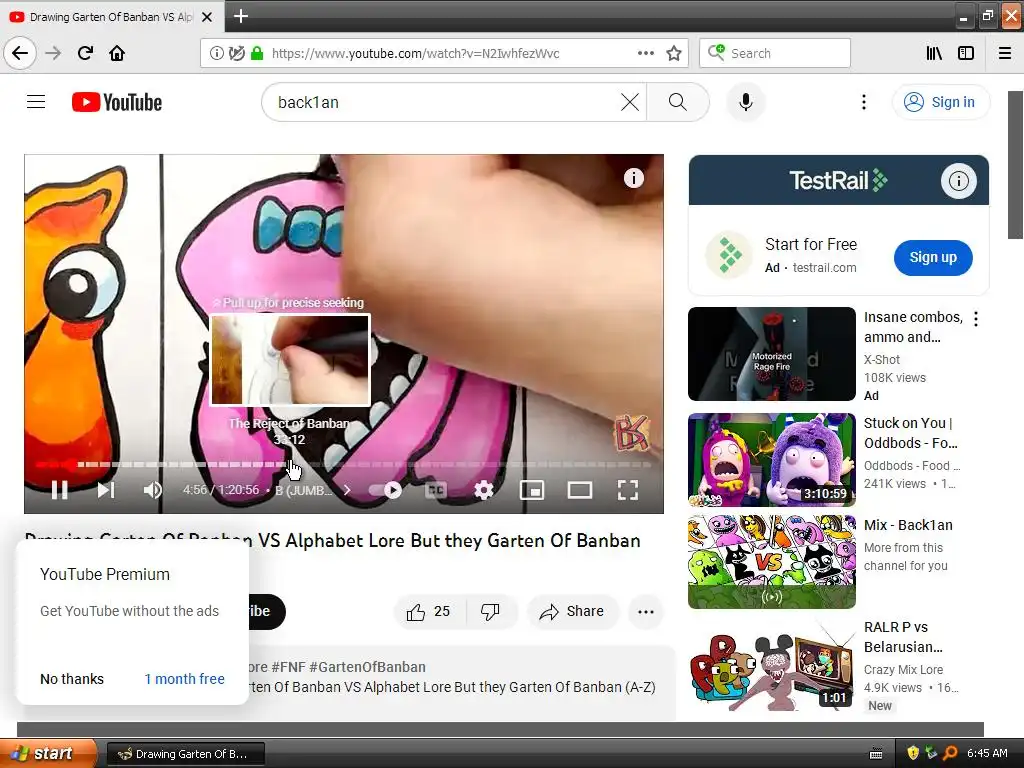Open Mix - Back1an playlist thumbnail
Screen dimensions: 1024x768
tap(771, 562)
